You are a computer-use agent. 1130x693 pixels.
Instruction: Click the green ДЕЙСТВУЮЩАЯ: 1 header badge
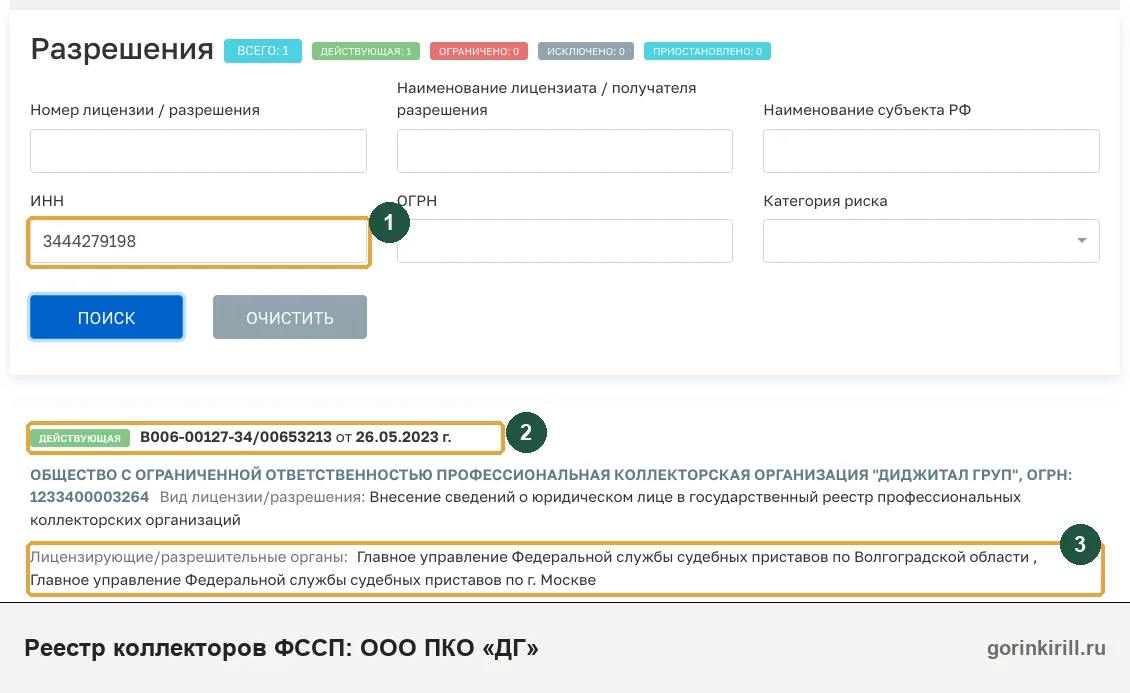click(x=365, y=51)
